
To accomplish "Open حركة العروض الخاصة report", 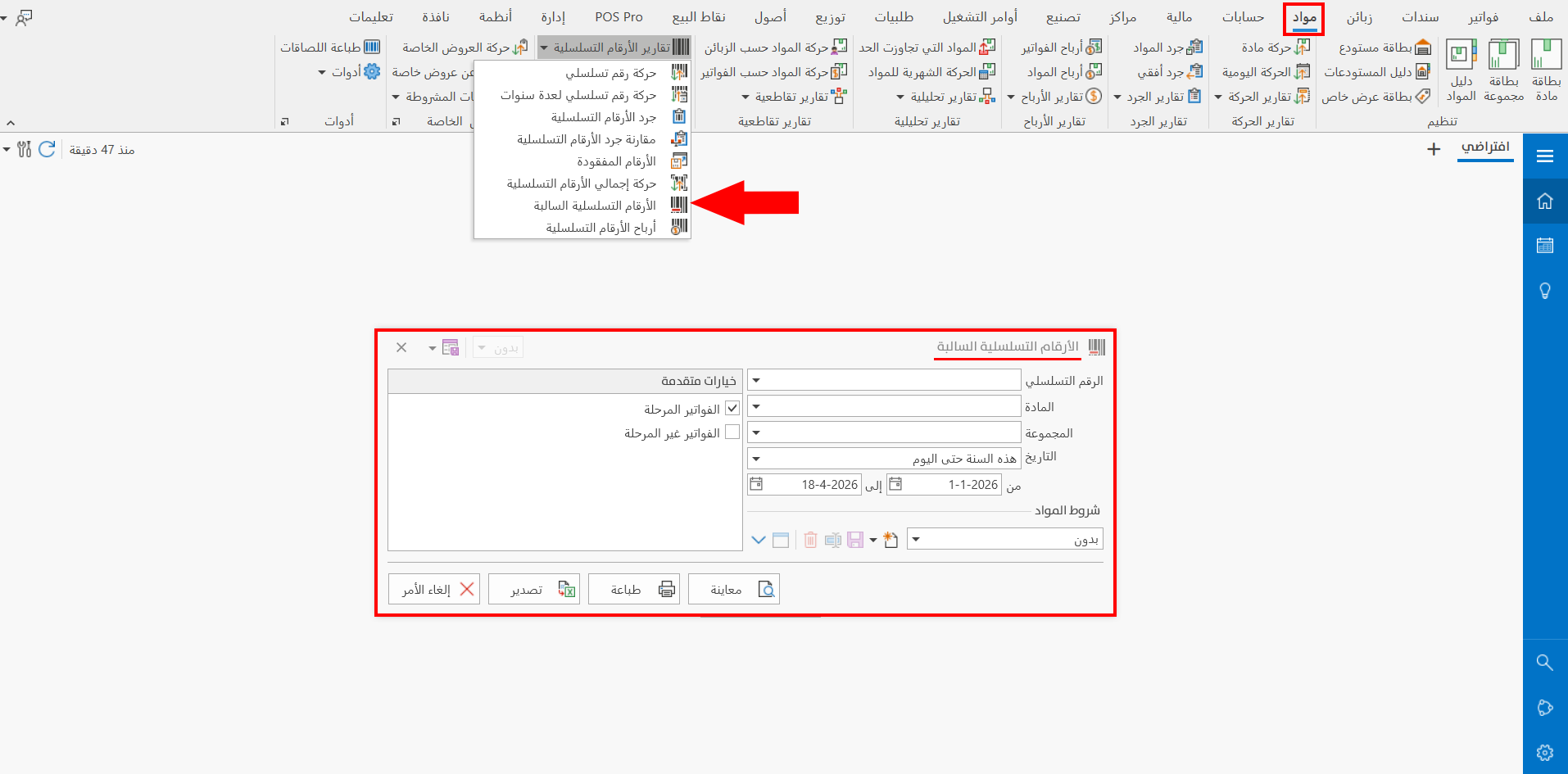I will [x=465, y=48].
